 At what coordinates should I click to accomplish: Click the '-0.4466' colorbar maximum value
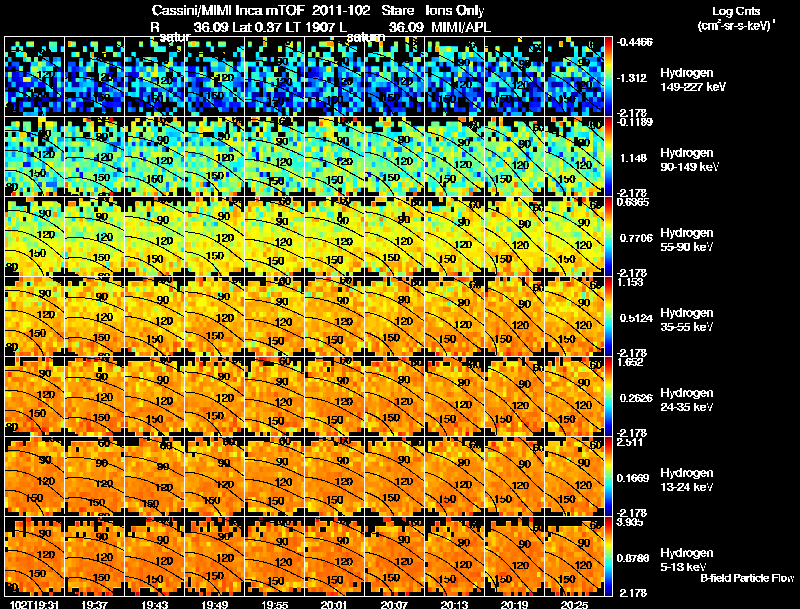(634, 42)
